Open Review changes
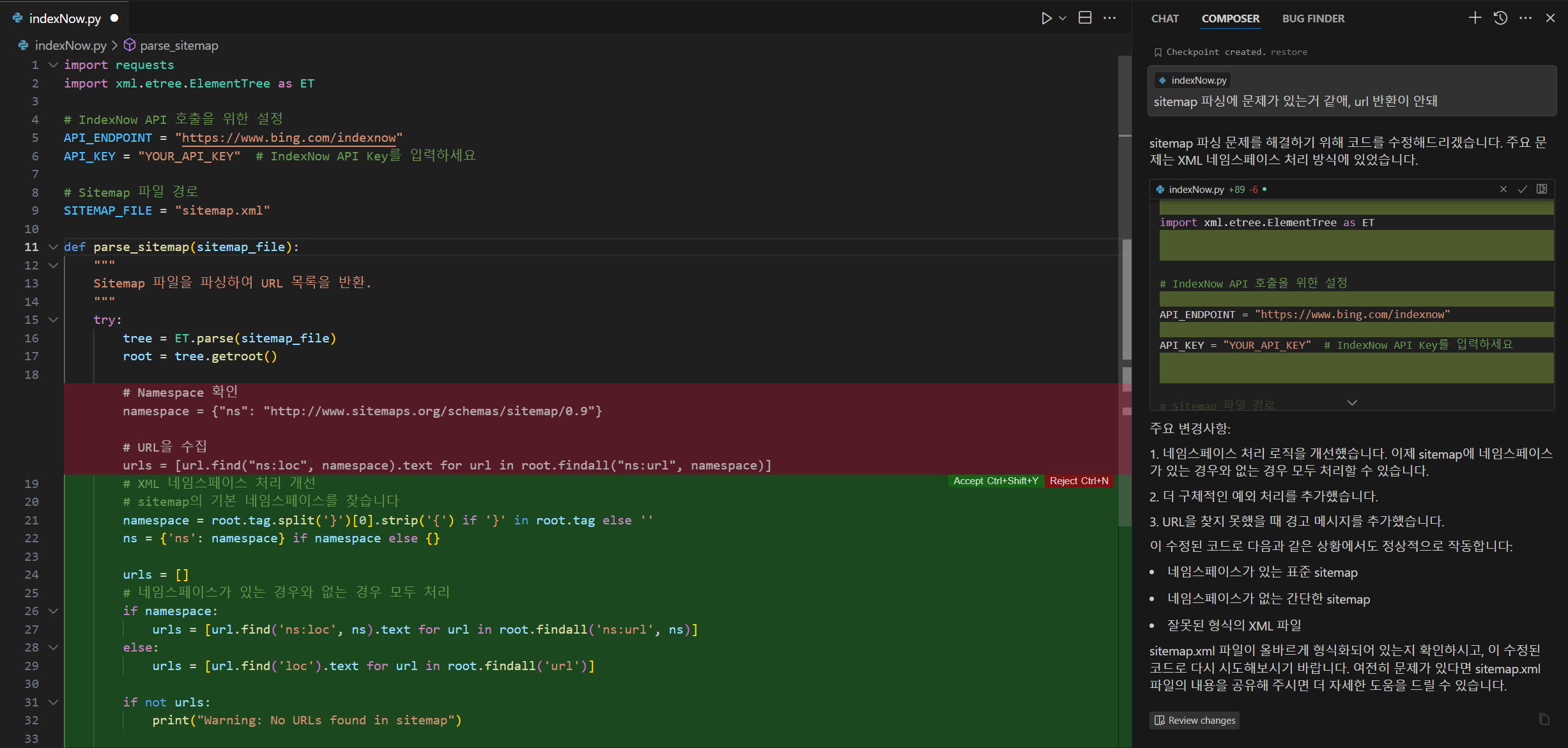 point(1194,720)
